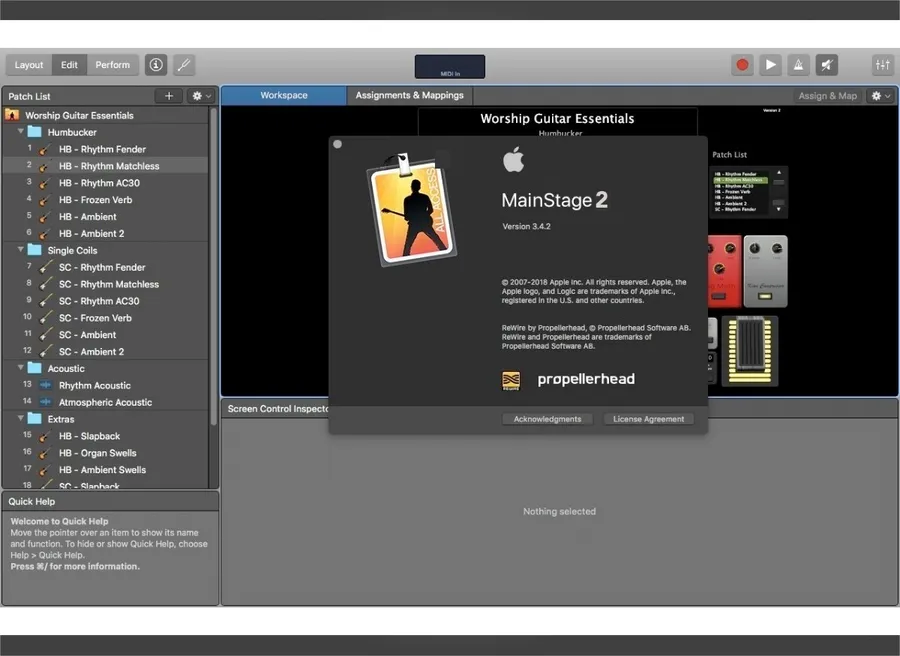This screenshot has height=656, width=900.
Task: Close the About MainStage dialog
Action: [x=338, y=144]
